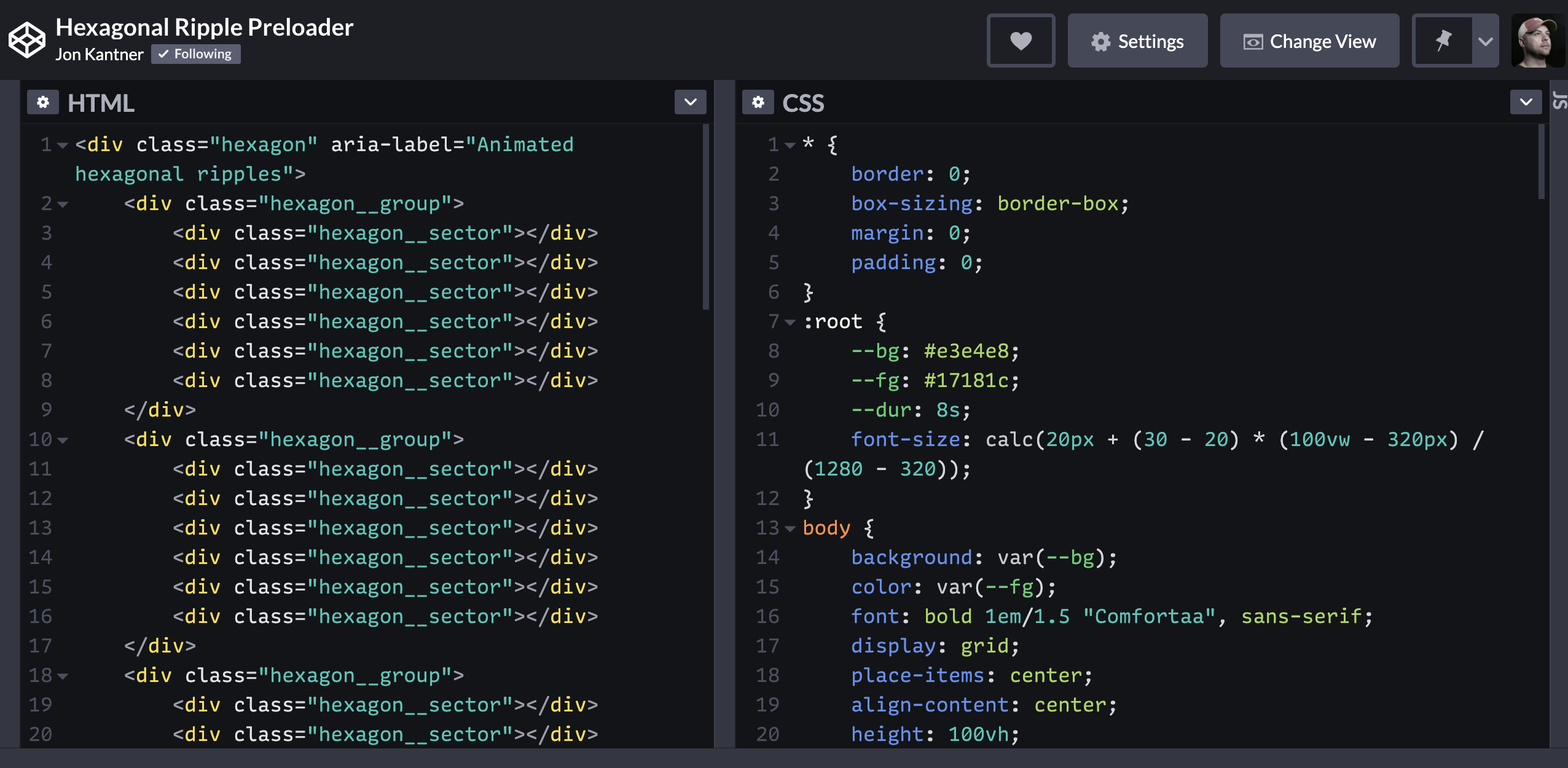Viewport: 1568px width, 768px height.
Task: Open the HTML editor settings gear
Action: tap(43, 102)
